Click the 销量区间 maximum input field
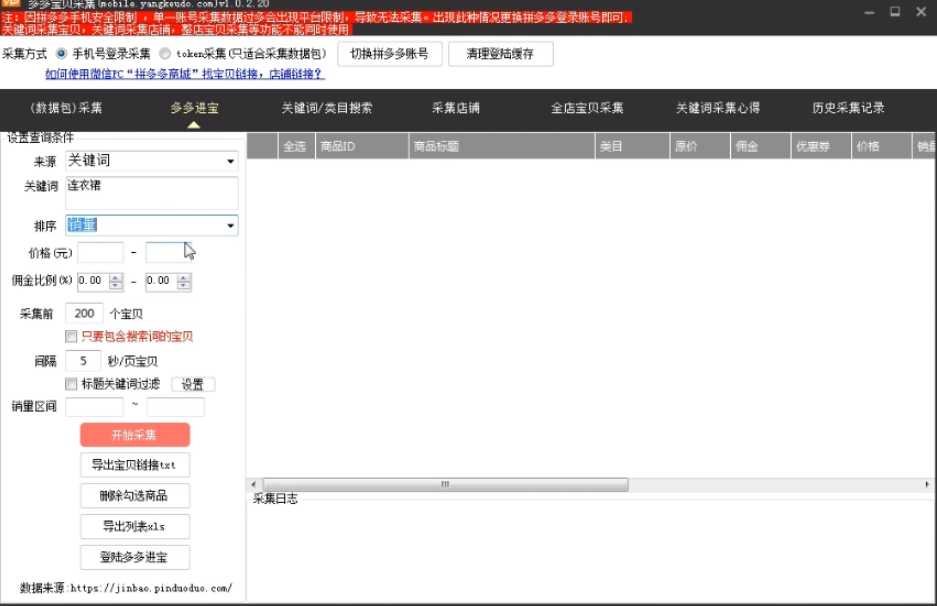 176,407
